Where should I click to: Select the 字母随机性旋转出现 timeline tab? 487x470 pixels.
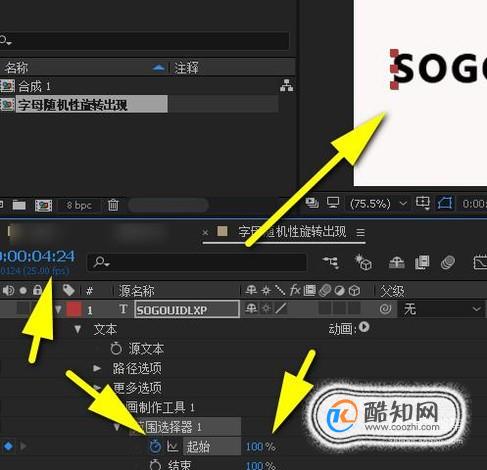pos(292,232)
